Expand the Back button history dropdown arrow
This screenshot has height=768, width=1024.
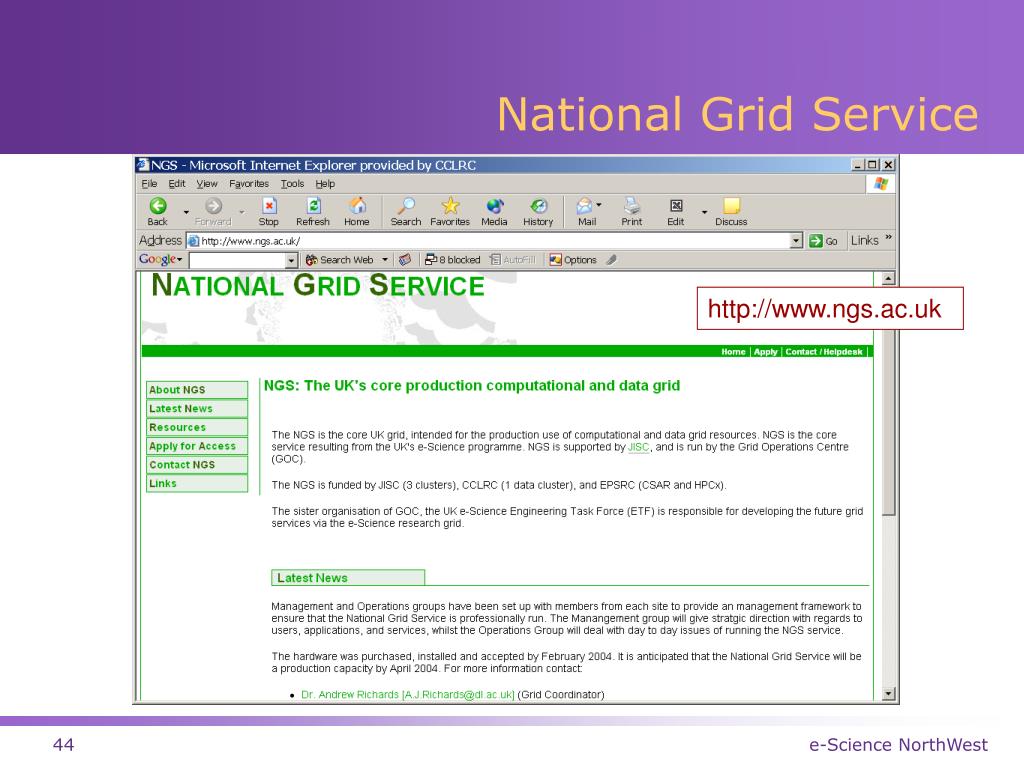[186, 212]
